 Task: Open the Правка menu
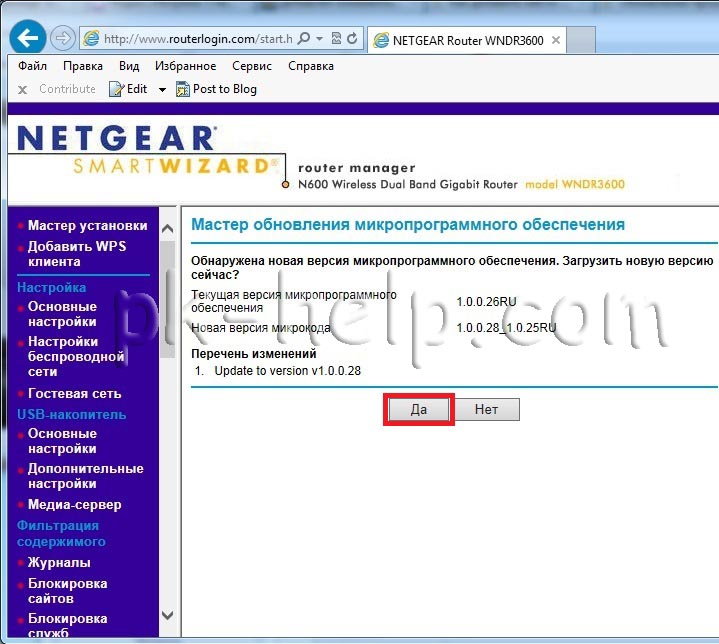(x=83, y=66)
